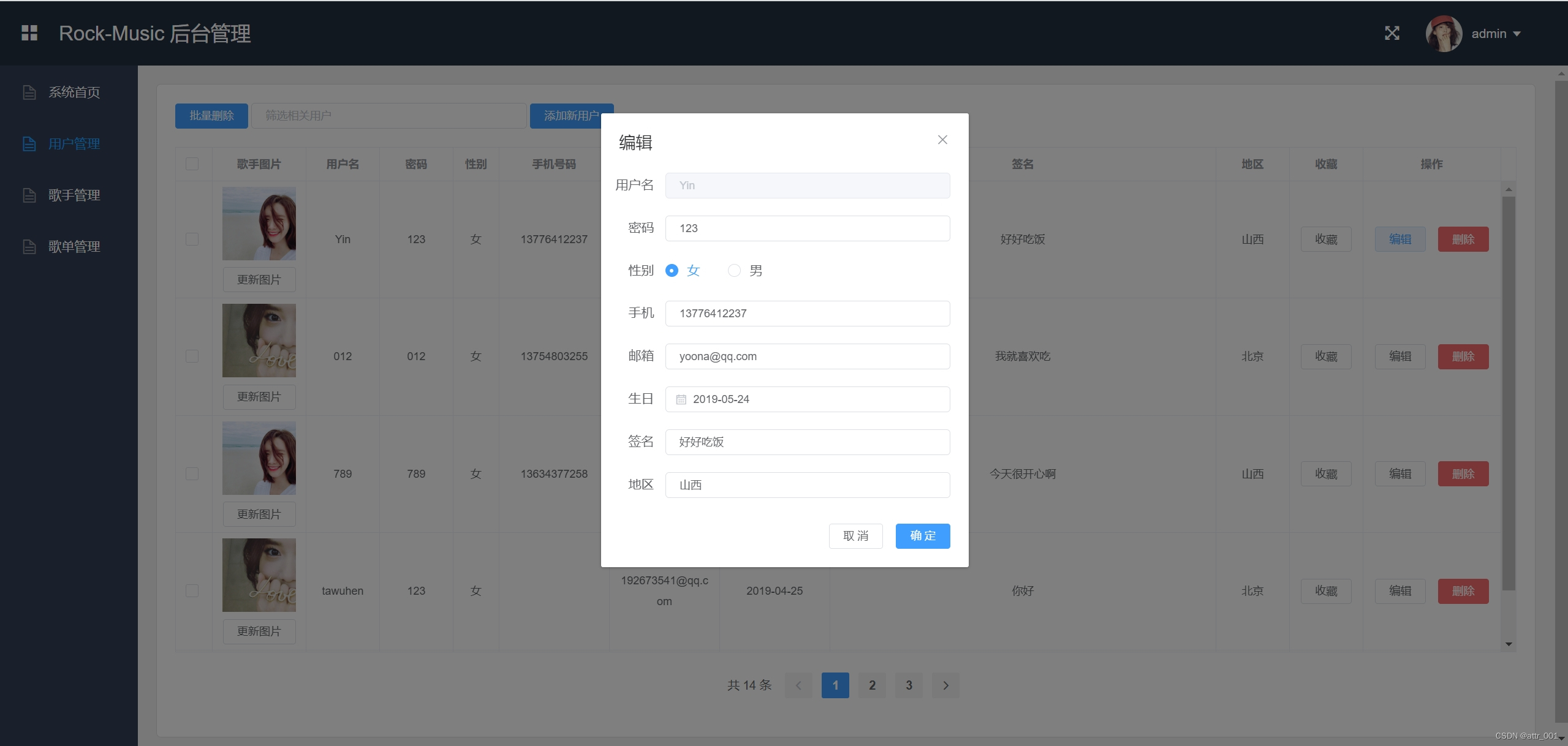Click the 歌手管理 page icon

tap(29, 195)
